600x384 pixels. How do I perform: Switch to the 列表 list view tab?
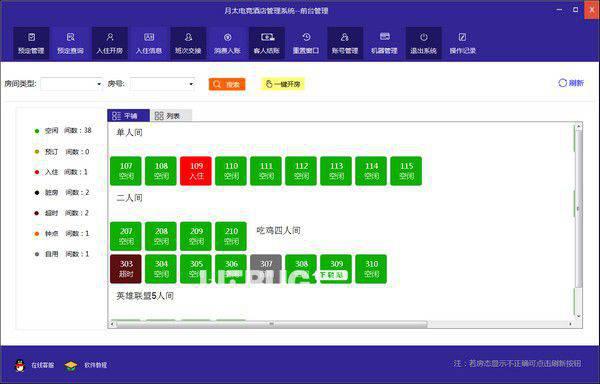(171, 116)
